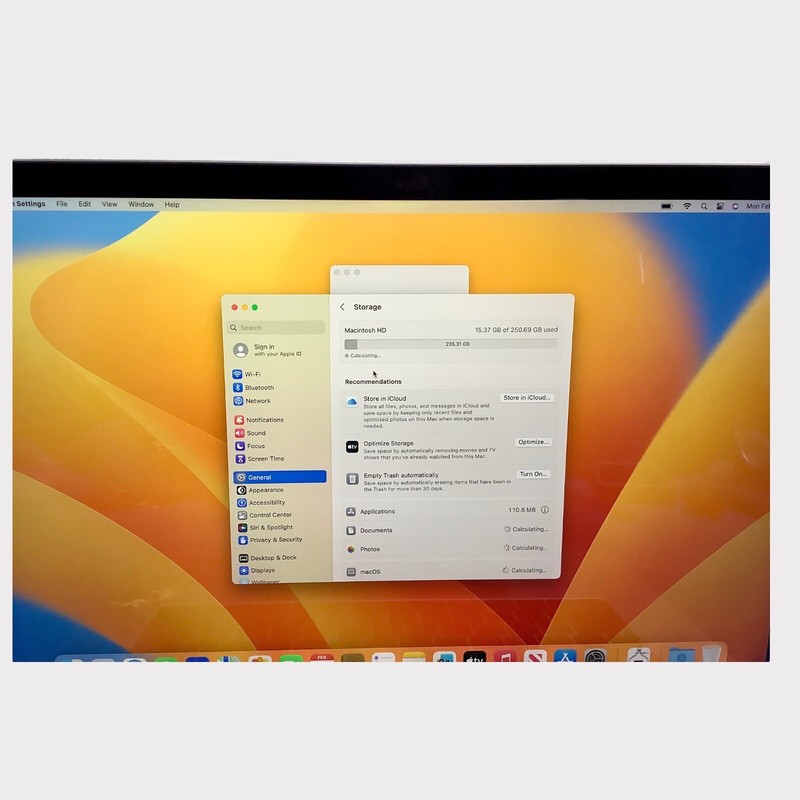Open the Wi-Fi status menu bar icon
Viewport: 800px width, 800px height.
coord(687,206)
